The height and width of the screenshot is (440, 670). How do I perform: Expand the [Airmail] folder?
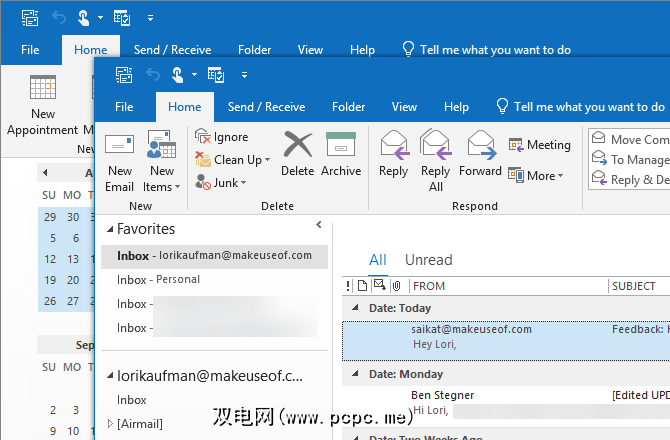point(110,424)
